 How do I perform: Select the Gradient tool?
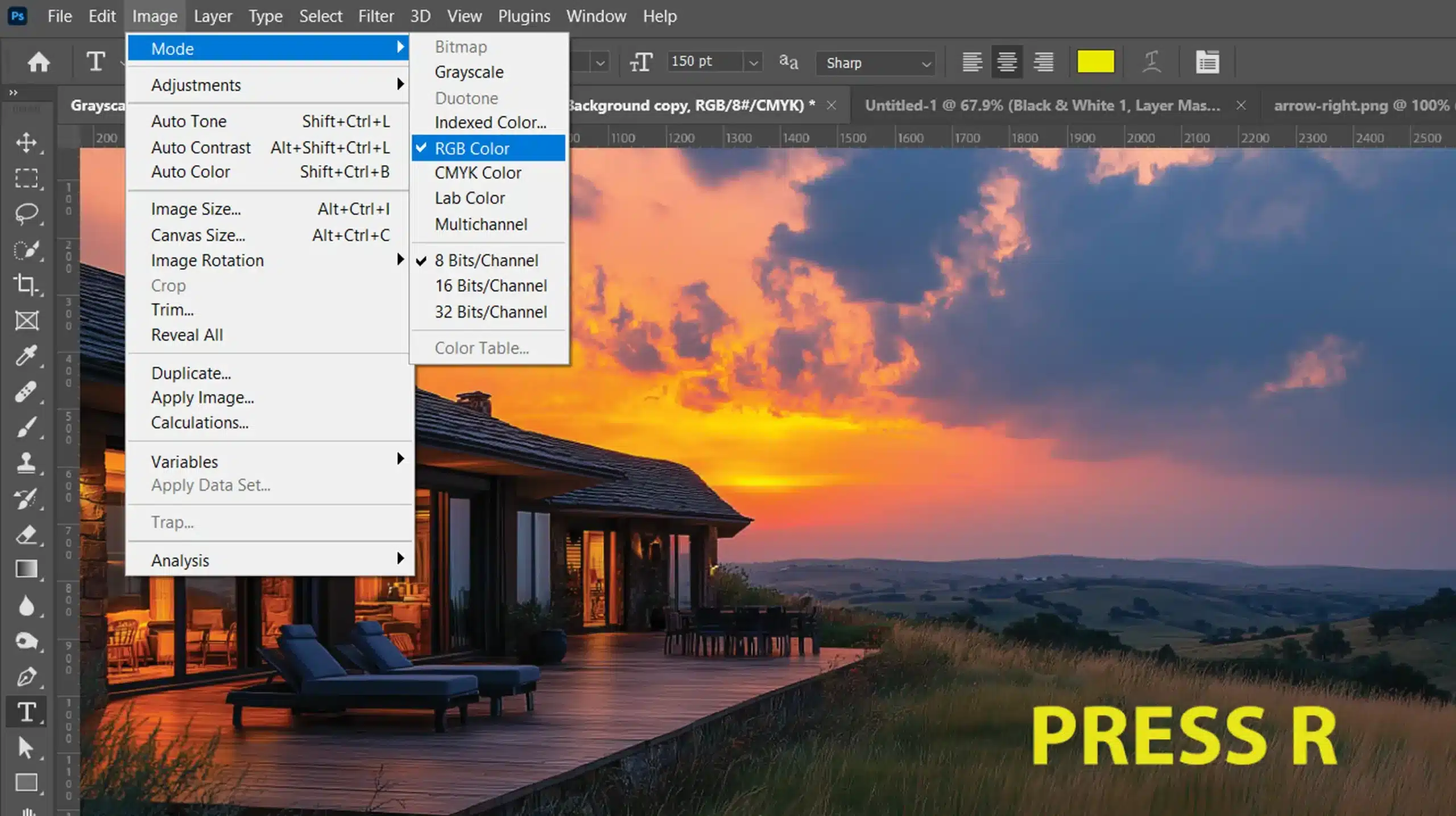tap(26, 569)
